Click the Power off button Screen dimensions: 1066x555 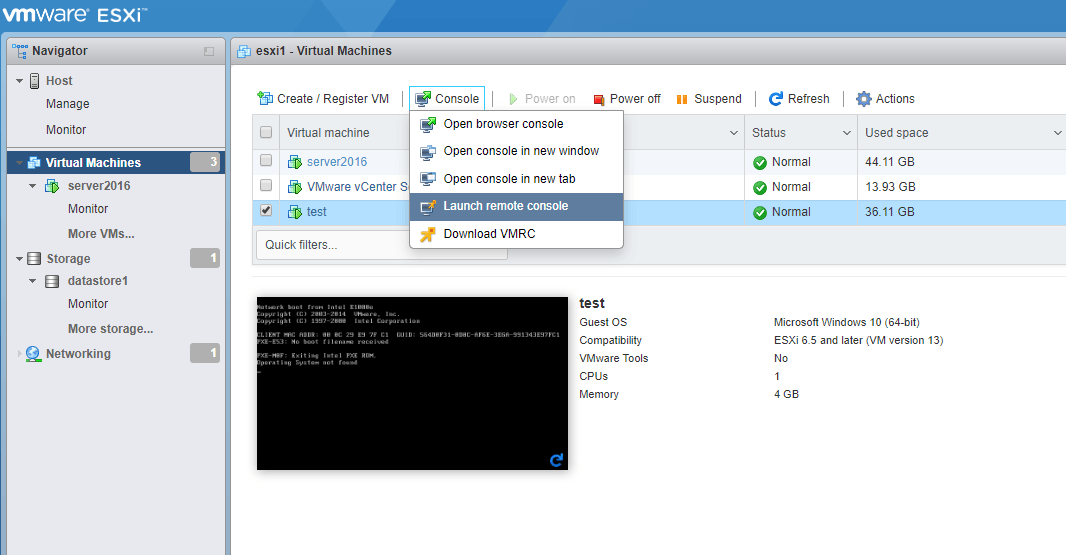(627, 99)
